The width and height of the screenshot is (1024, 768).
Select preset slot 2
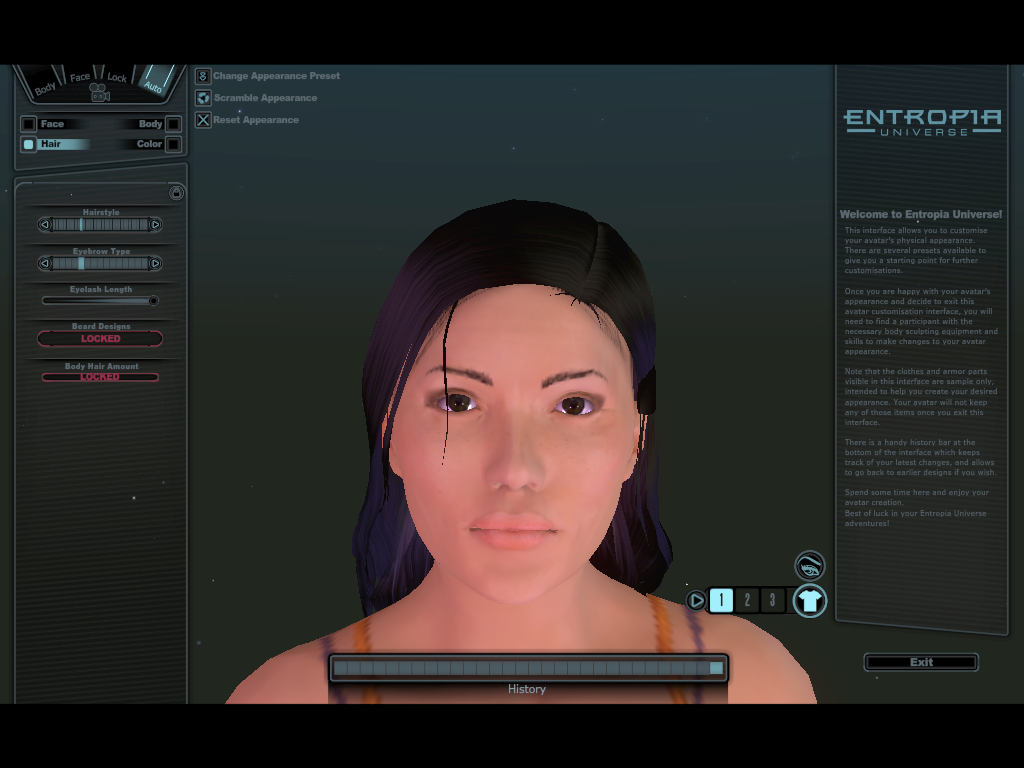[747, 600]
